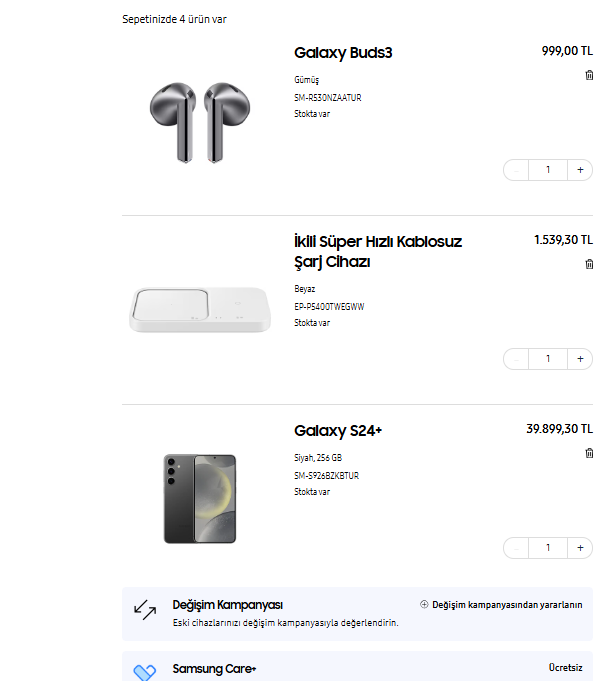Click the Galaxy Buds3 quantity field
604x681 pixels.
coord(548,170)
